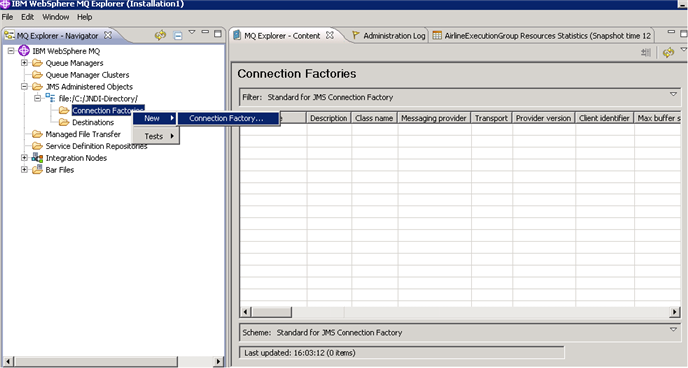Click the compare icon in Content view toolbar

[646, 53]
